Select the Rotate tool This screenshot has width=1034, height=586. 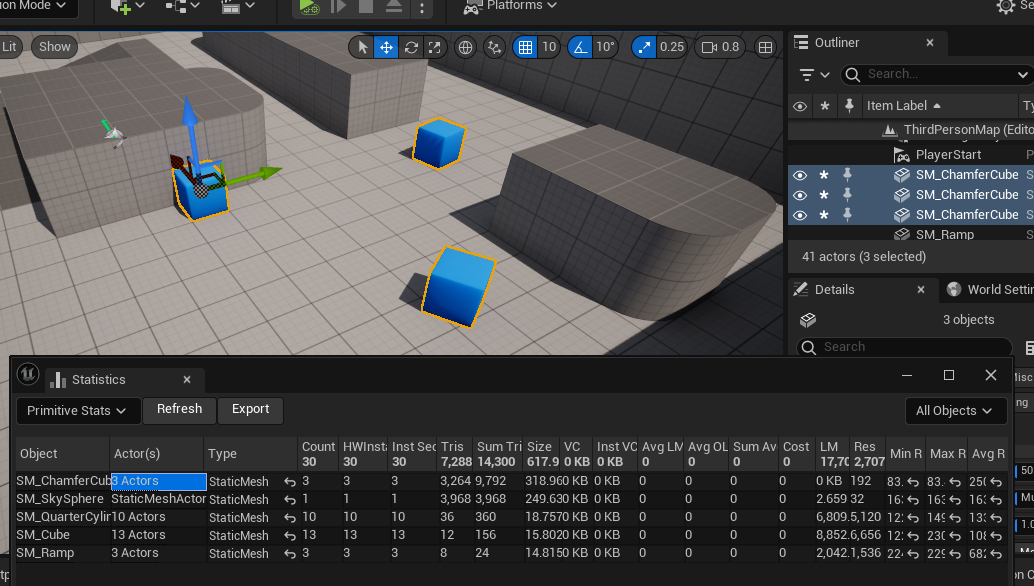411,47
